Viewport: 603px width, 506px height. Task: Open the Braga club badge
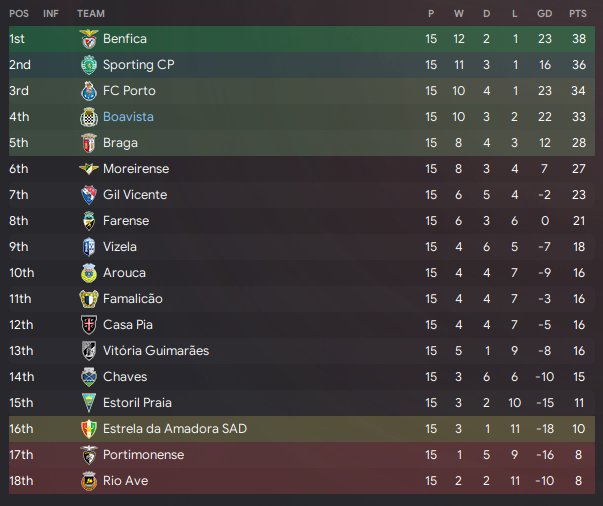(x=89, y=143)
